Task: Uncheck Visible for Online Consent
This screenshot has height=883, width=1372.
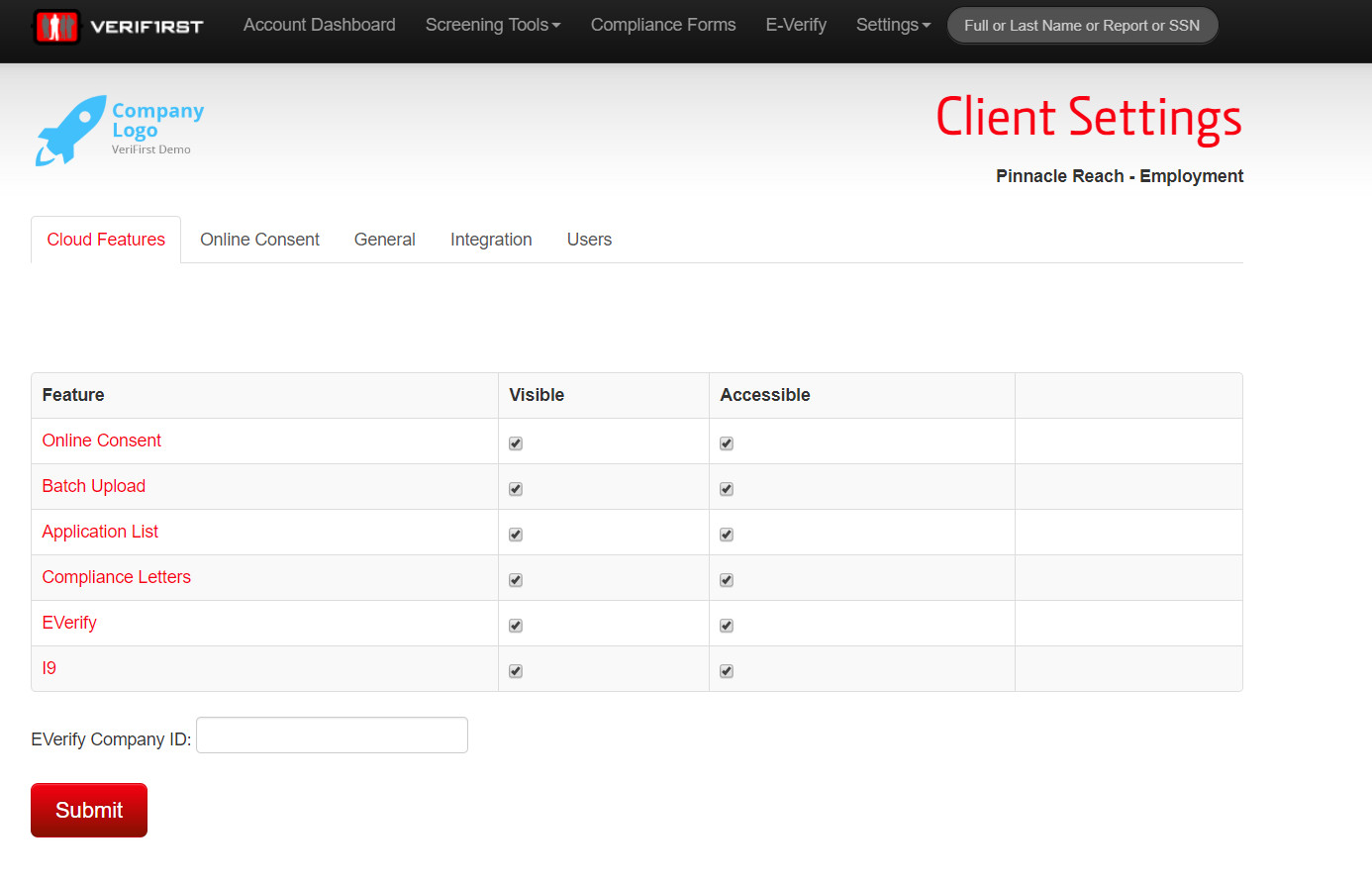Action: pos(515,442)
